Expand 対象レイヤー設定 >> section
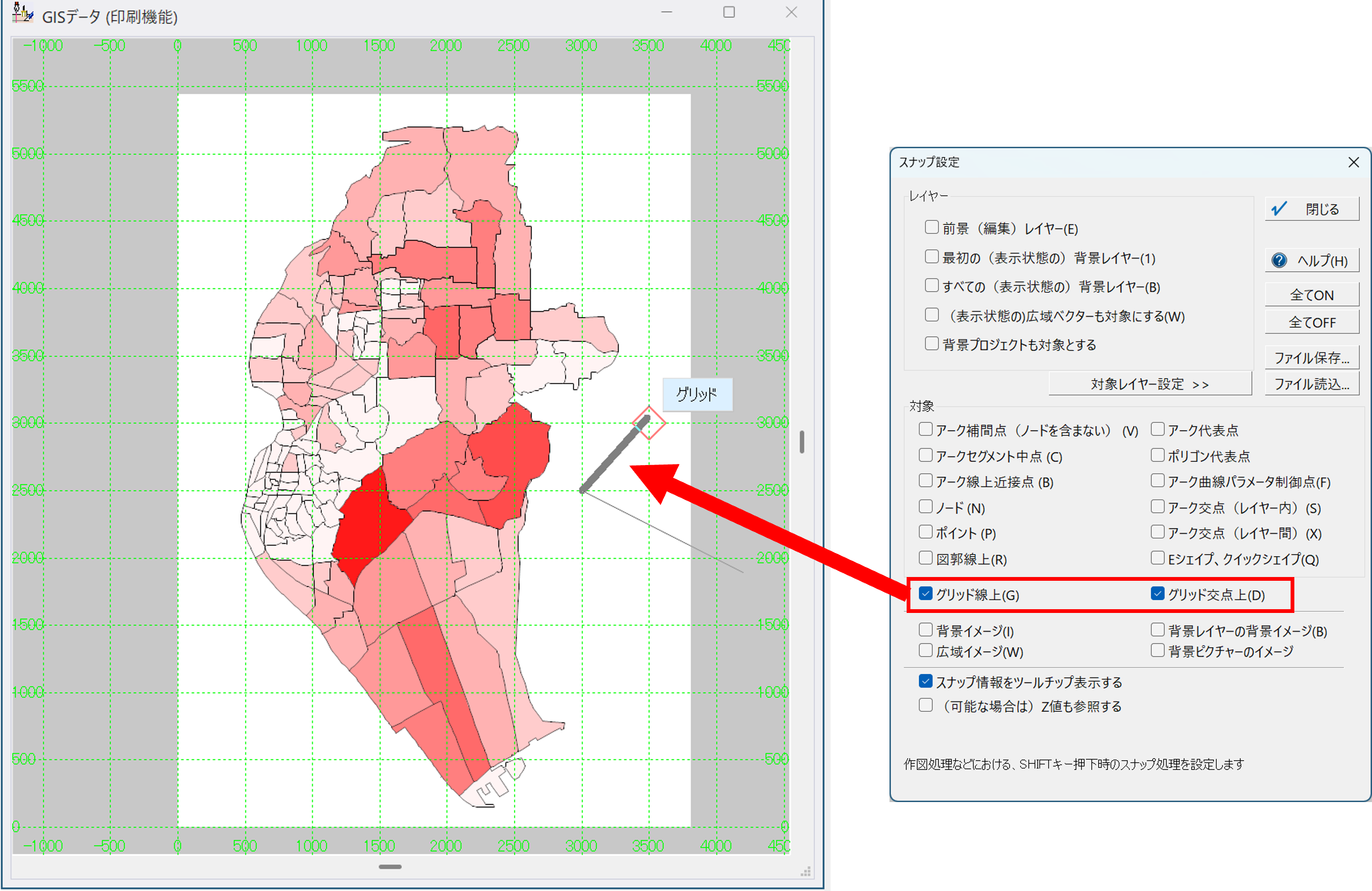This screenshot has width=1372, height=891. (1149, 384)
